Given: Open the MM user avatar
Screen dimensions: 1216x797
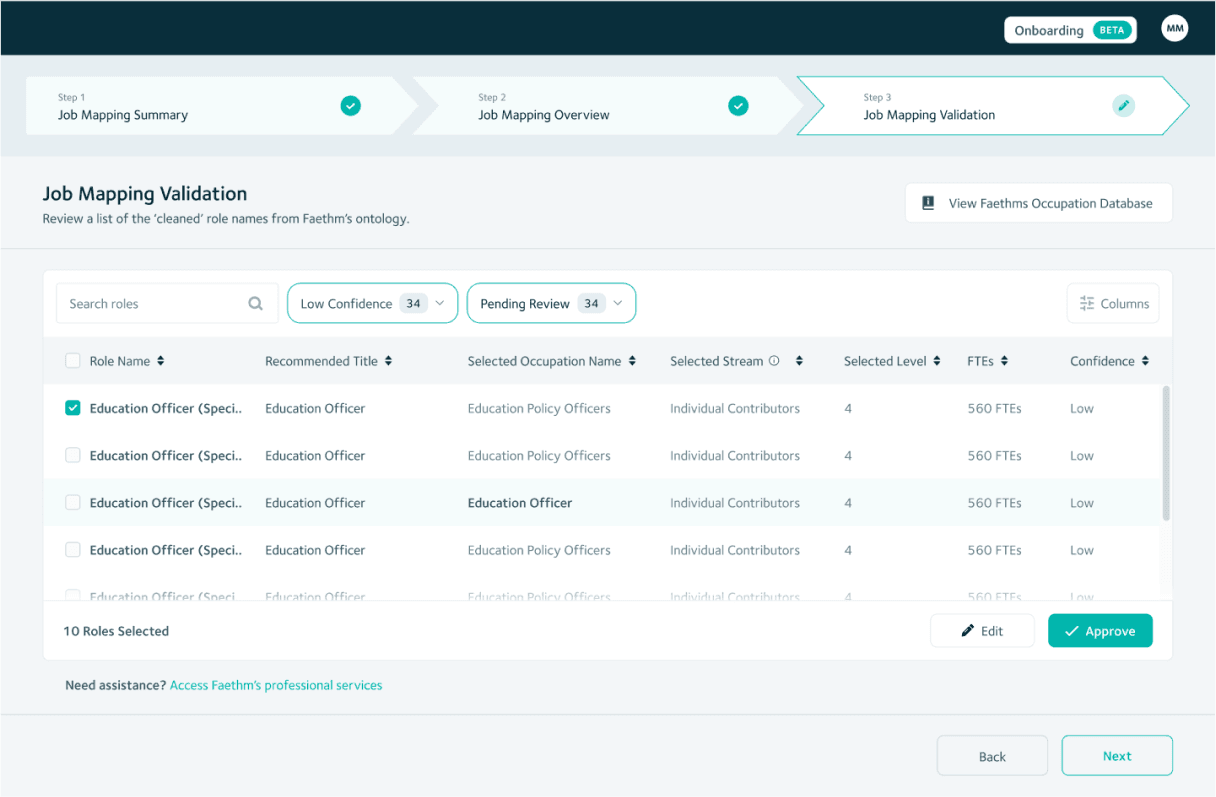Looking at the screenshot, I should pyautogui.click(x=1175, y=29).
